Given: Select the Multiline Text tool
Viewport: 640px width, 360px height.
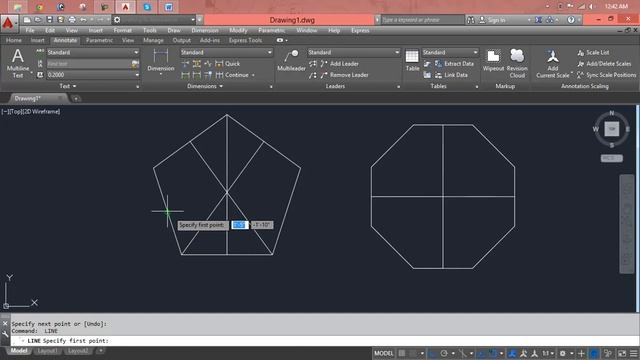Looking at the screenshot, I should click(18, 63).
